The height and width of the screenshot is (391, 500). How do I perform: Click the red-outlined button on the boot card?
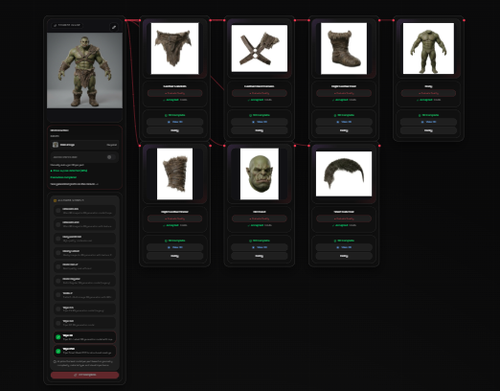[344, 93]
